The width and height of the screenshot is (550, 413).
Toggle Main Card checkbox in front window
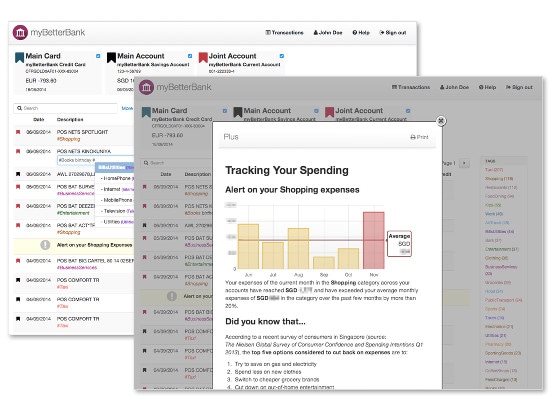[225, 111]
